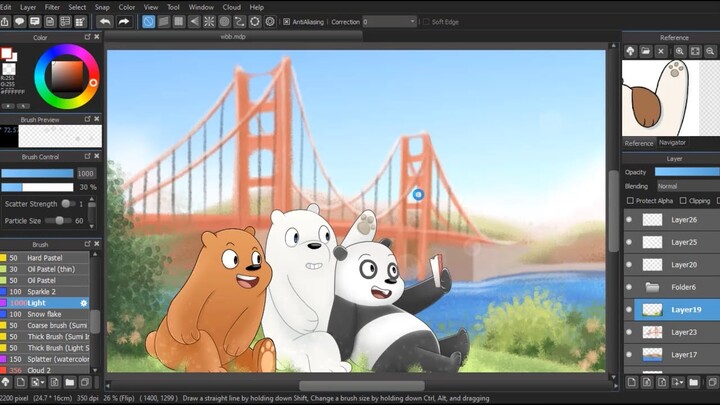
Task: Zoom out on the reference image
Action: (710, 51)
